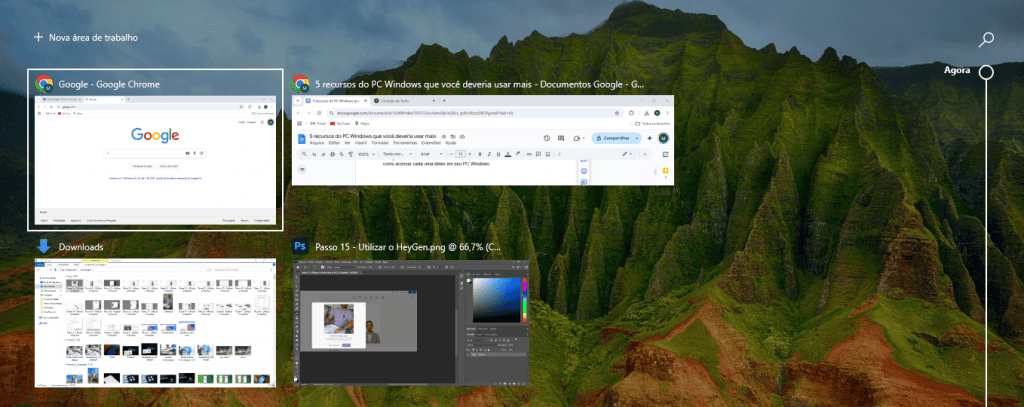Click the blue Docs file icon in preview
1024x407 pixels.
point(302,138)
